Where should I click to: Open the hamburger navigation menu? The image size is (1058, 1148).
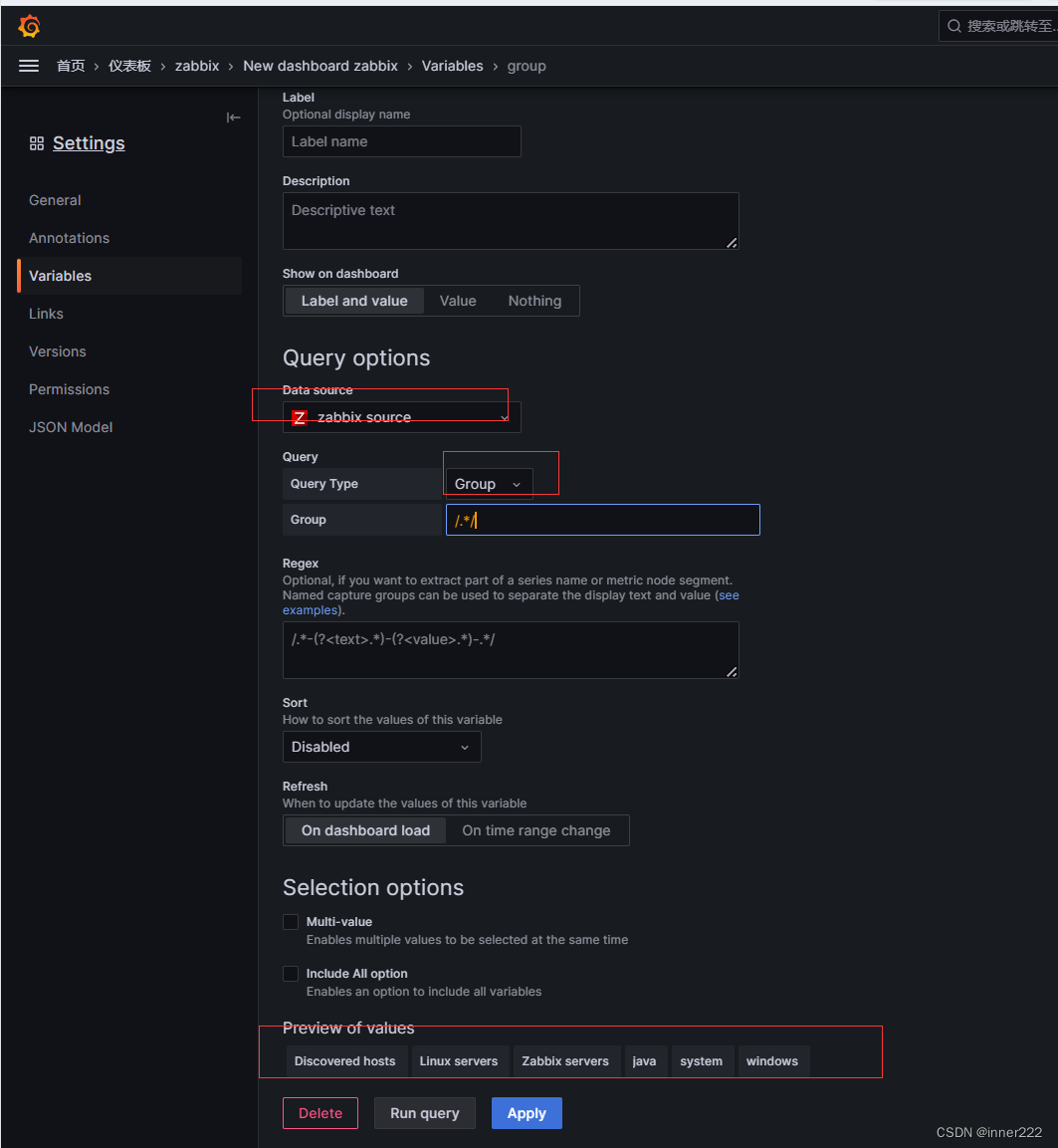29,66
